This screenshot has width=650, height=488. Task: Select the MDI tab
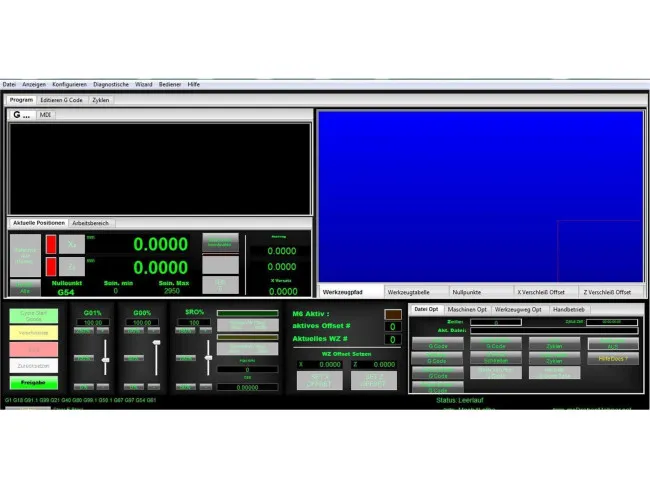click(x=45, y=115)
